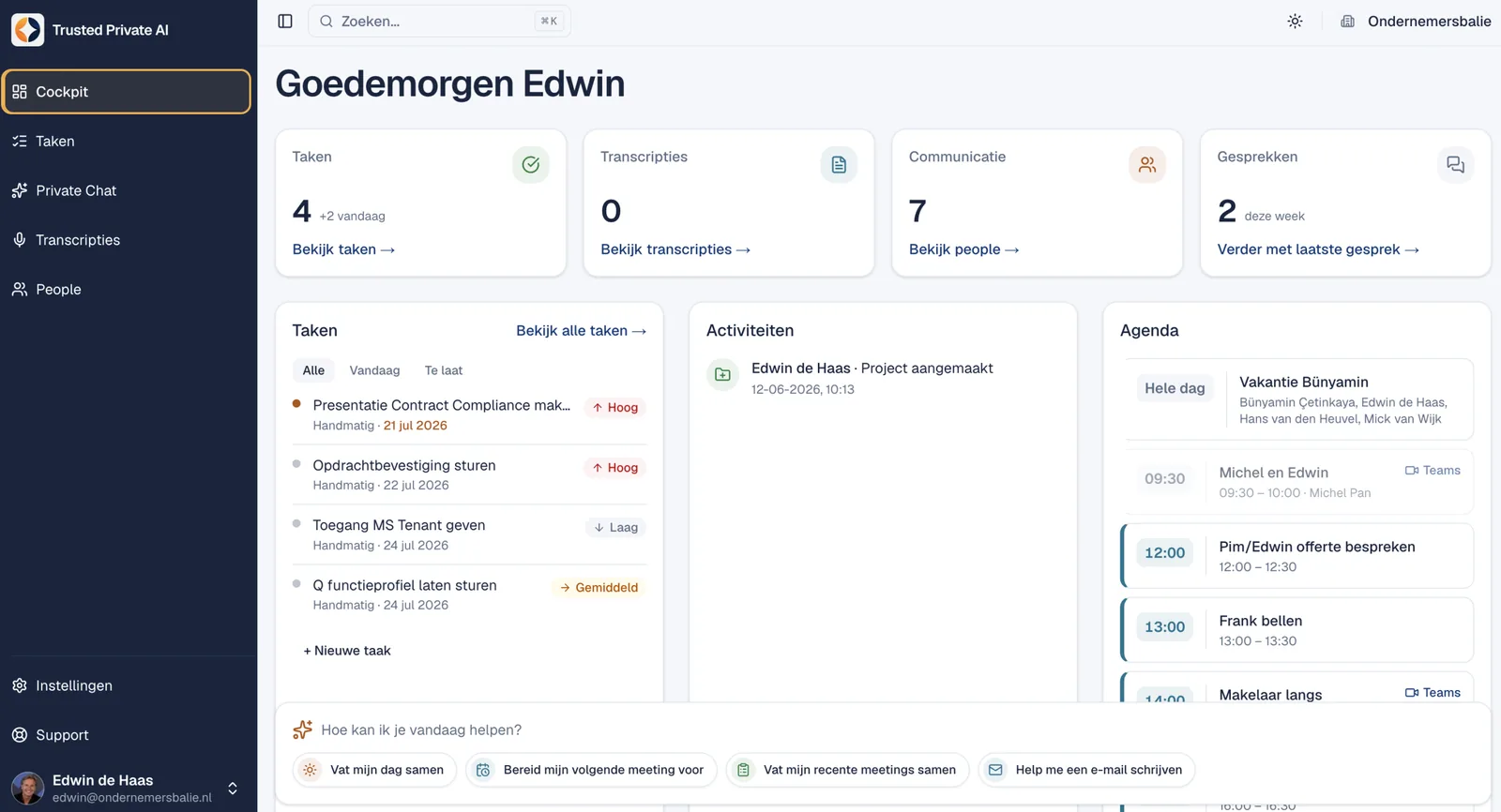This screenshot has height=812, width=1501.
Task: Click the Trusted Private AI logo
Action: pos(27,30)
